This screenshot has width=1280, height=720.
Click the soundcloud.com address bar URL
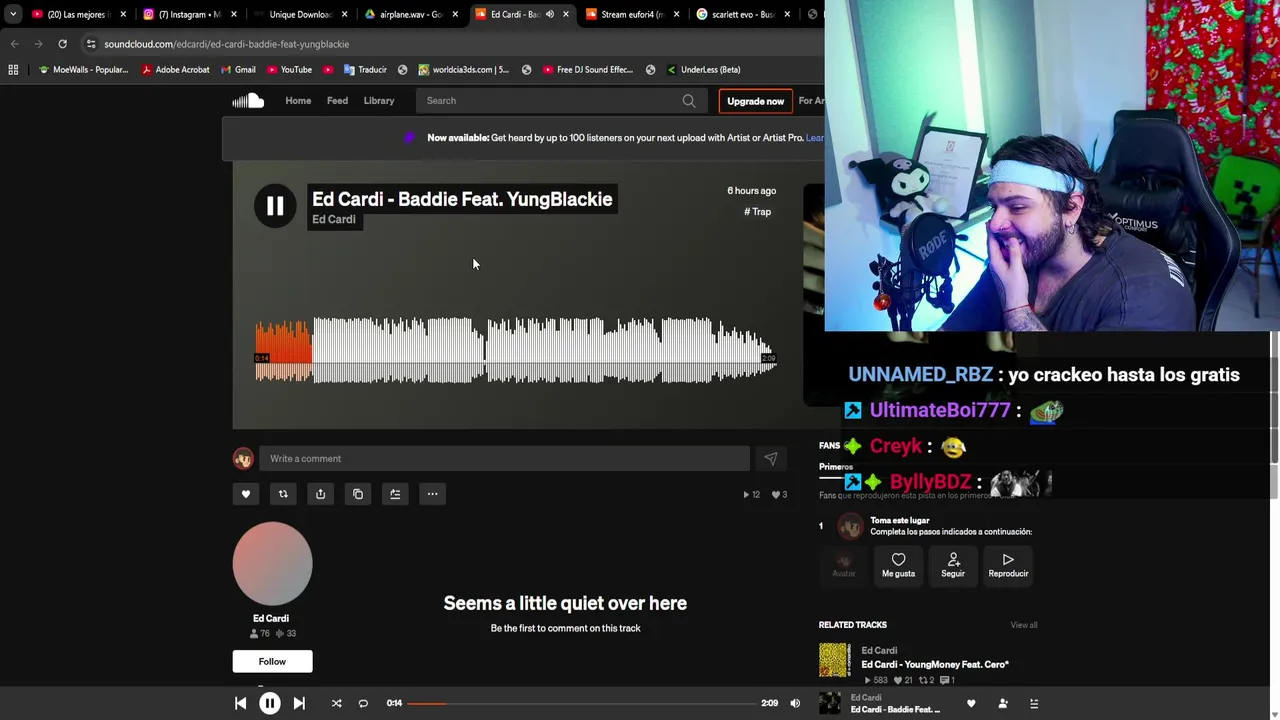227,44
